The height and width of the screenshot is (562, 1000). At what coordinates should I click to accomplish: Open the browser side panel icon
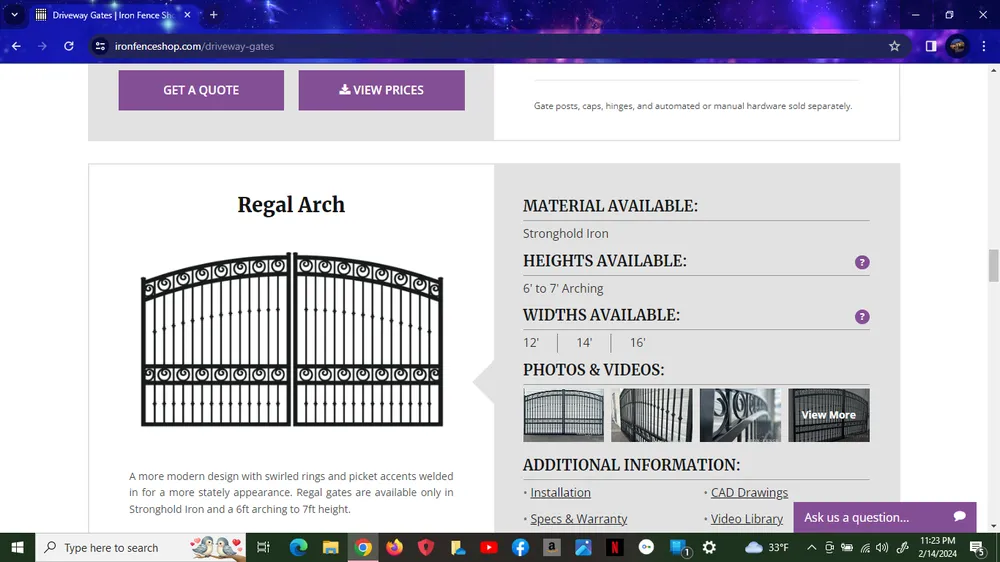[930, 46]
